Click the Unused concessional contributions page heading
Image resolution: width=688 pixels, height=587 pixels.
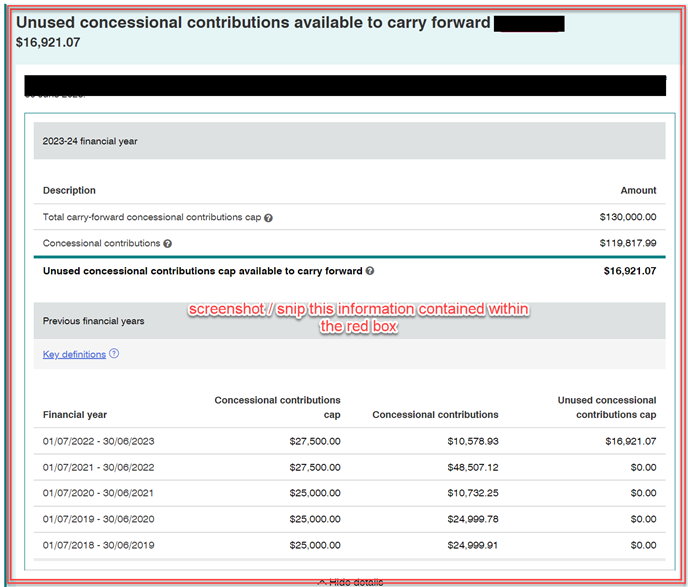pyautogui.click(x=253, y=22)
